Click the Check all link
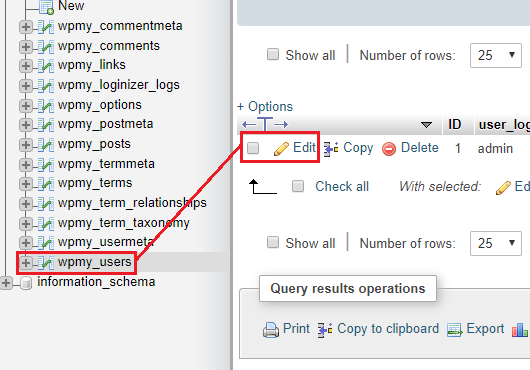 click(x=342, y=187)
